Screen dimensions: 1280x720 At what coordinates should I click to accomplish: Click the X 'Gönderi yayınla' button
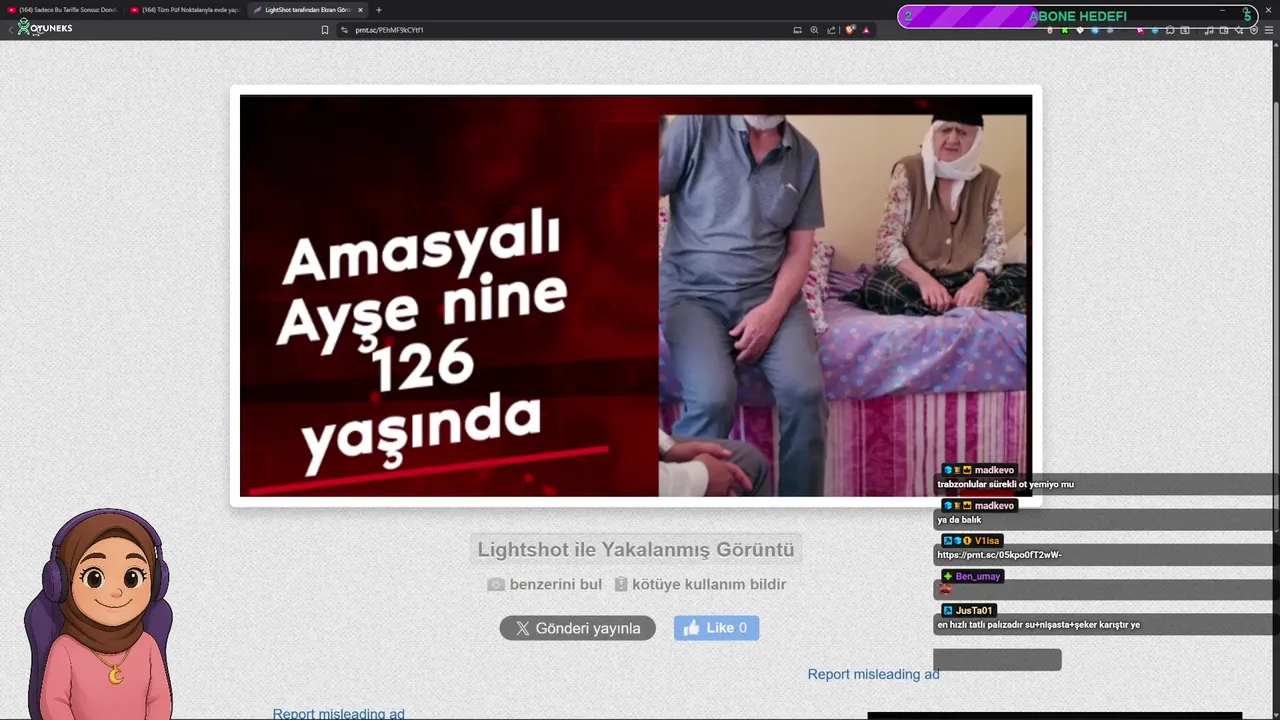tap(578, 628)
